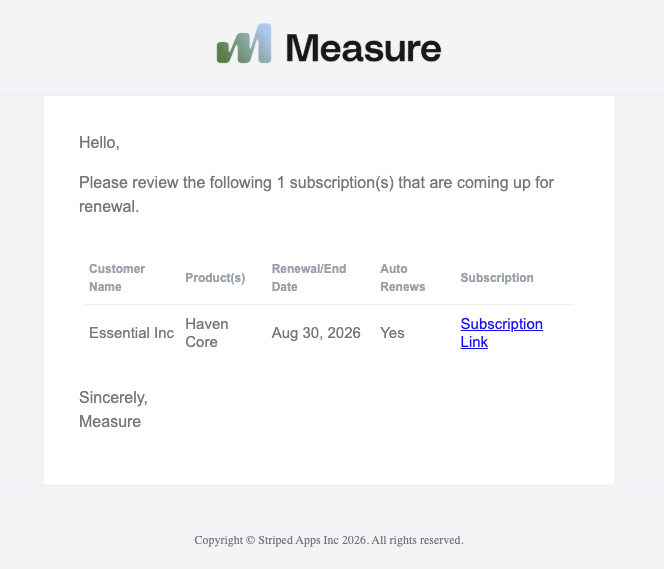The image size is (664, 569).
Task: Click the Sincerely sign-off line
Action: 113,398
